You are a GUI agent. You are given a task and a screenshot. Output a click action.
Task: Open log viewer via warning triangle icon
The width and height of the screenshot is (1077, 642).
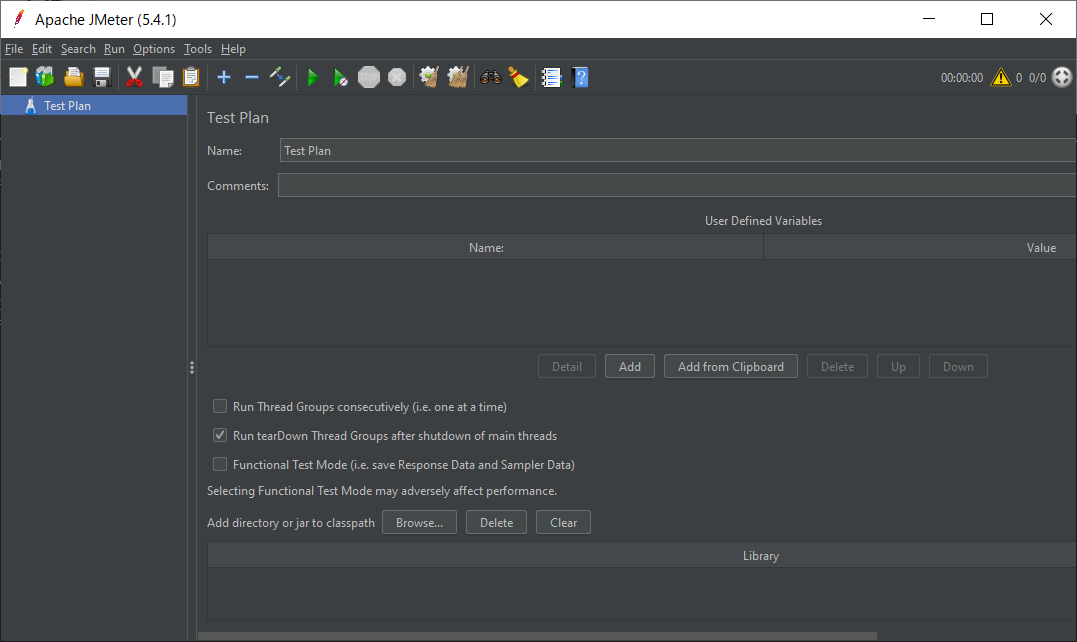pyautogui.click(x=1001, y=78)
